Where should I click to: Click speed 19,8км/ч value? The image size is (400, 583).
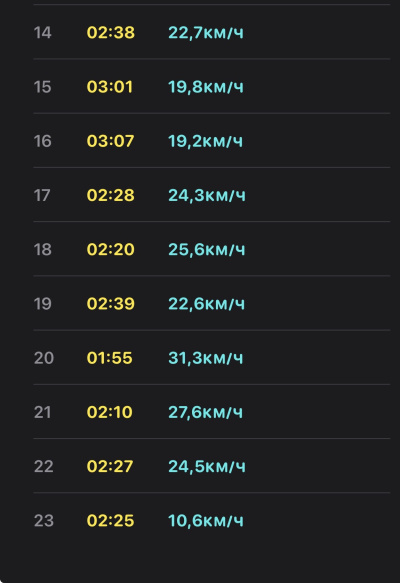point(206,87)
